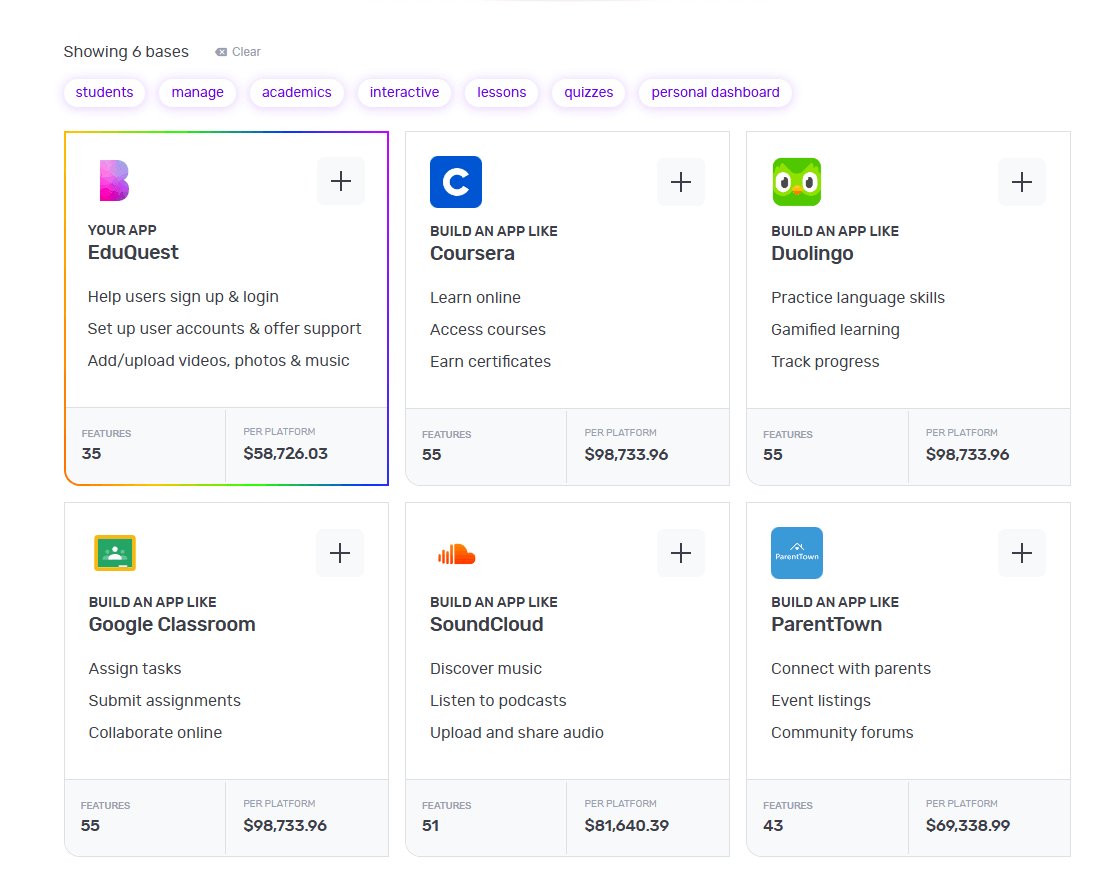Click the 51 features count on SoundCloud

pos(430,825)
